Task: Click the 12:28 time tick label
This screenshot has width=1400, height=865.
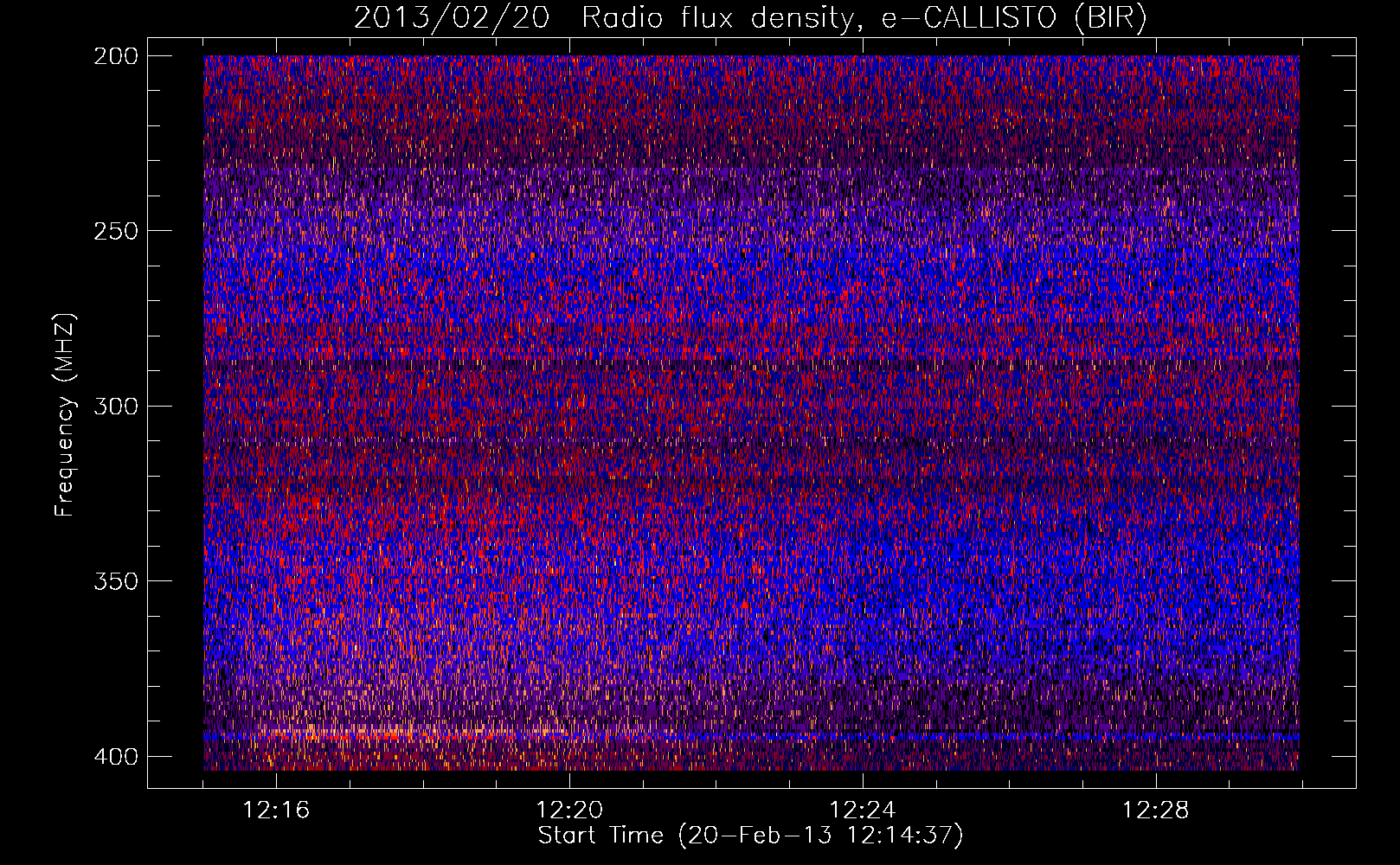Action: pos(1156,811)
